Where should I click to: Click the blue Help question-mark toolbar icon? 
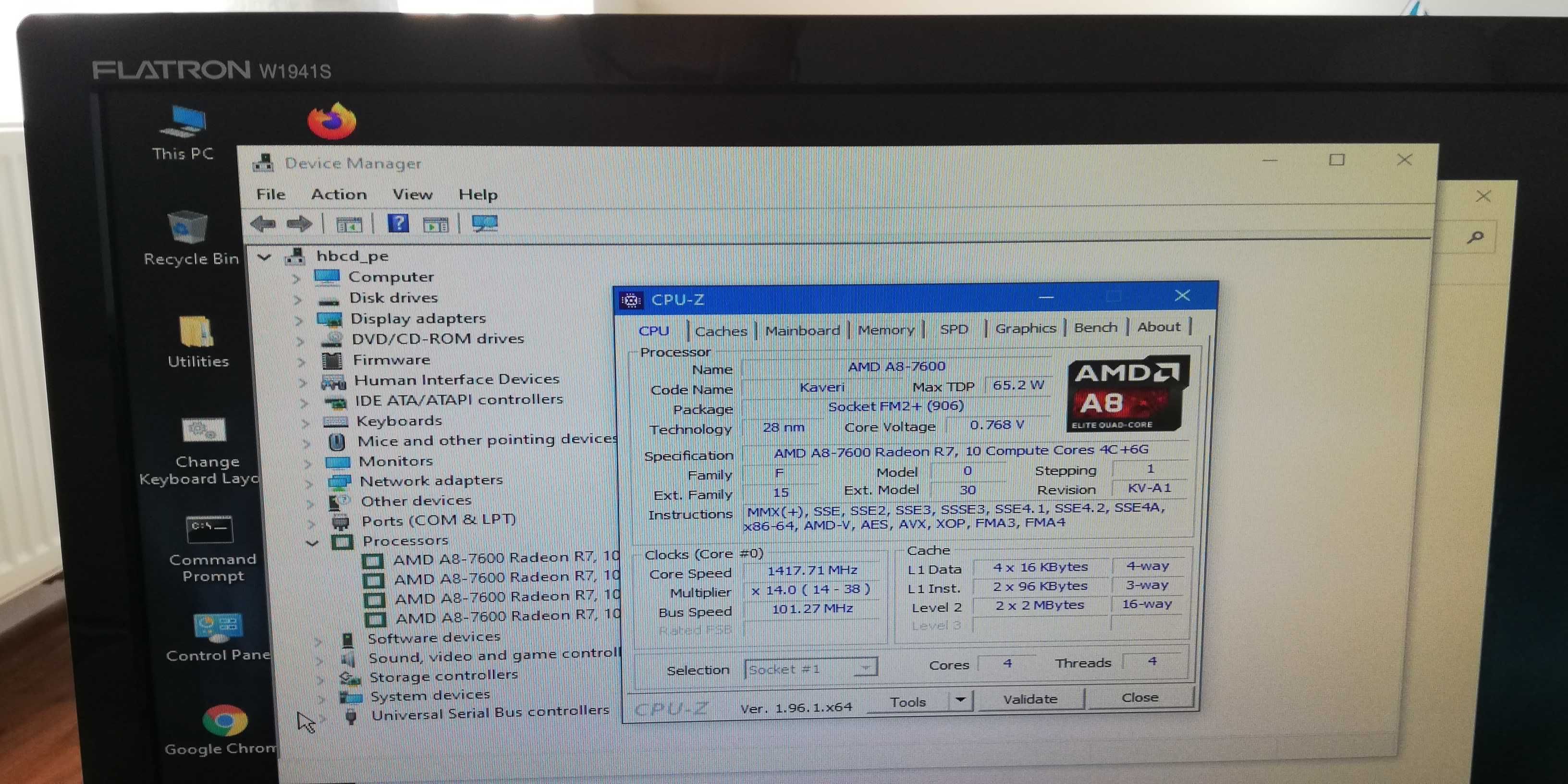(x=398, y=223)
